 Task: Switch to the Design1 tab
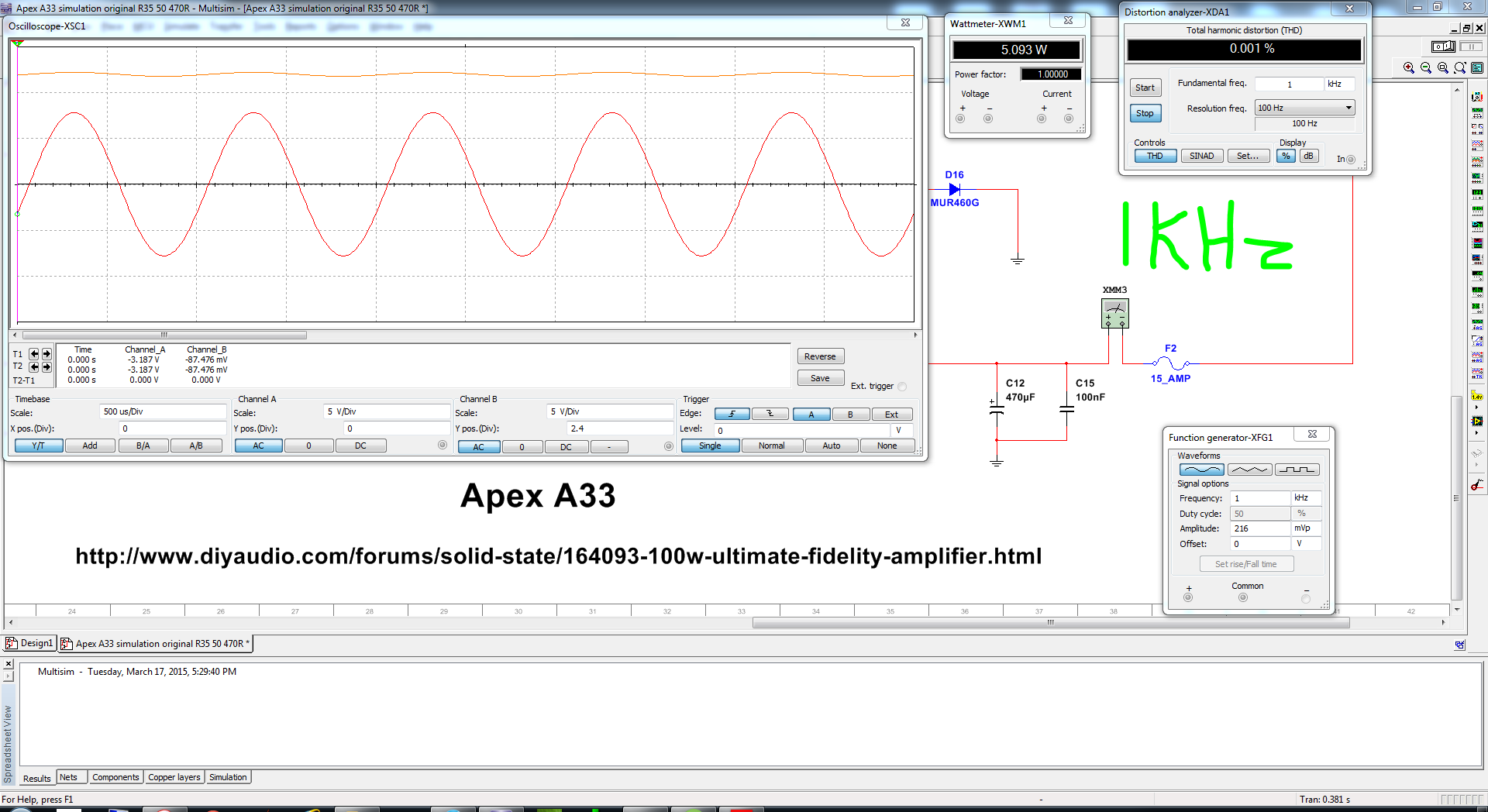[x=30, y=643]
